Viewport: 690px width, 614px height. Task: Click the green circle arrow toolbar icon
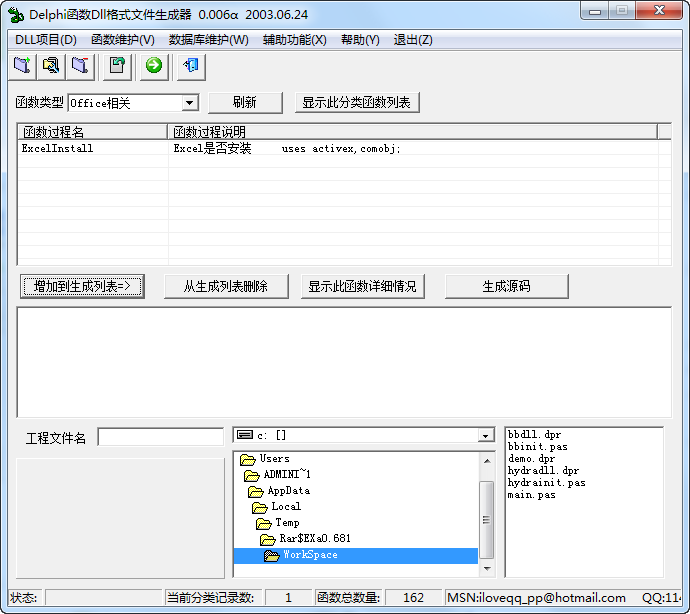(x=153, y=66)
